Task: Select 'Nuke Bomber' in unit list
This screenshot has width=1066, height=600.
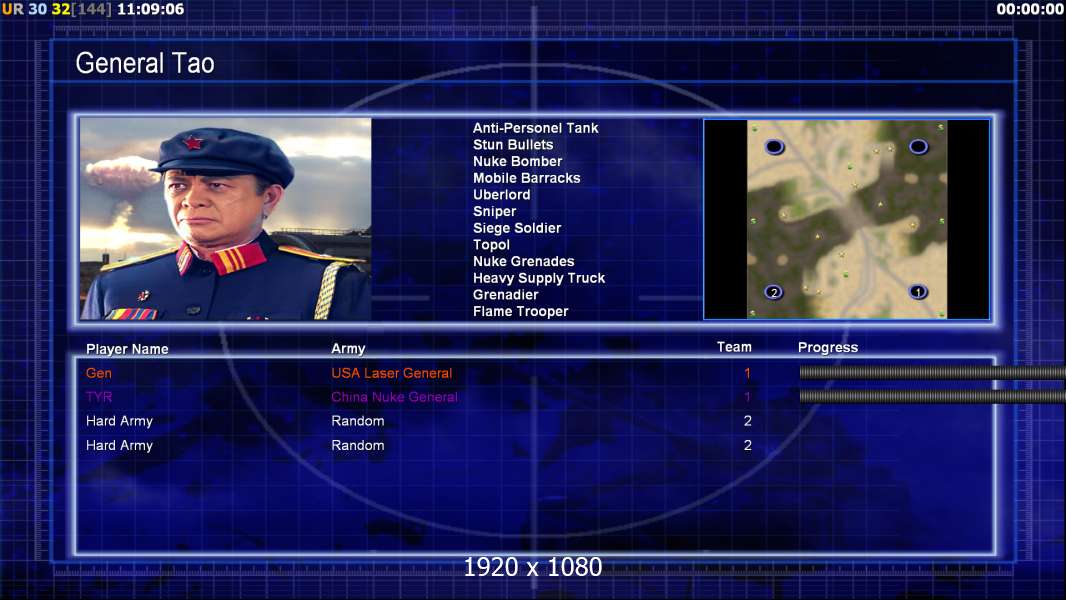Action: coord(517,161)
